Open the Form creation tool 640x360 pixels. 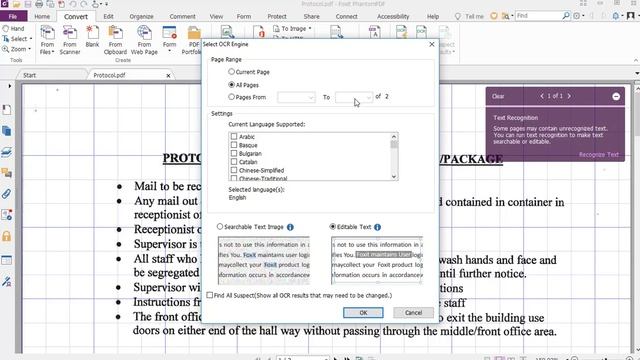tap(169, 40)
